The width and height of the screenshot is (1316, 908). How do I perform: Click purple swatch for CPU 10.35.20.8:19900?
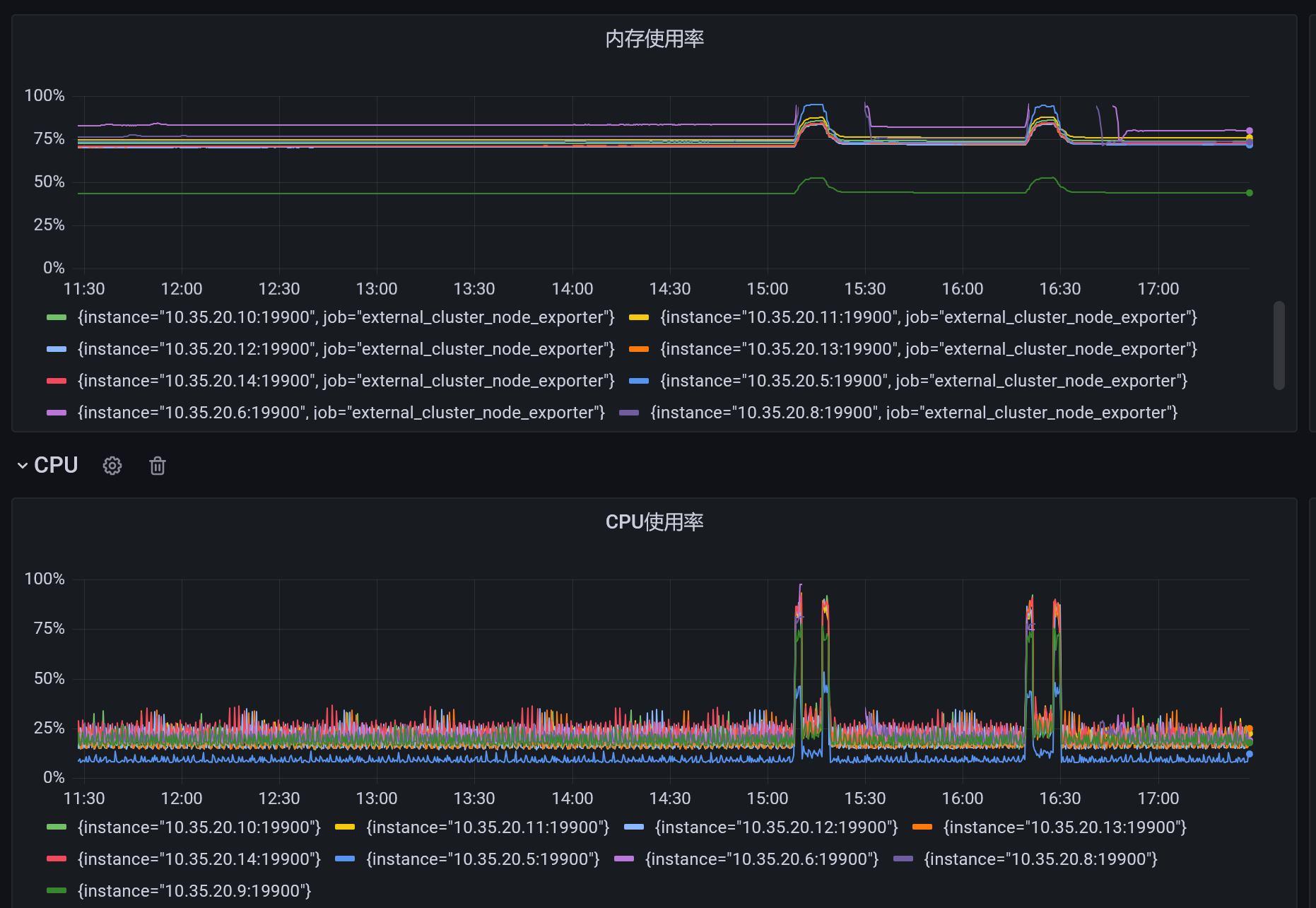903,859
